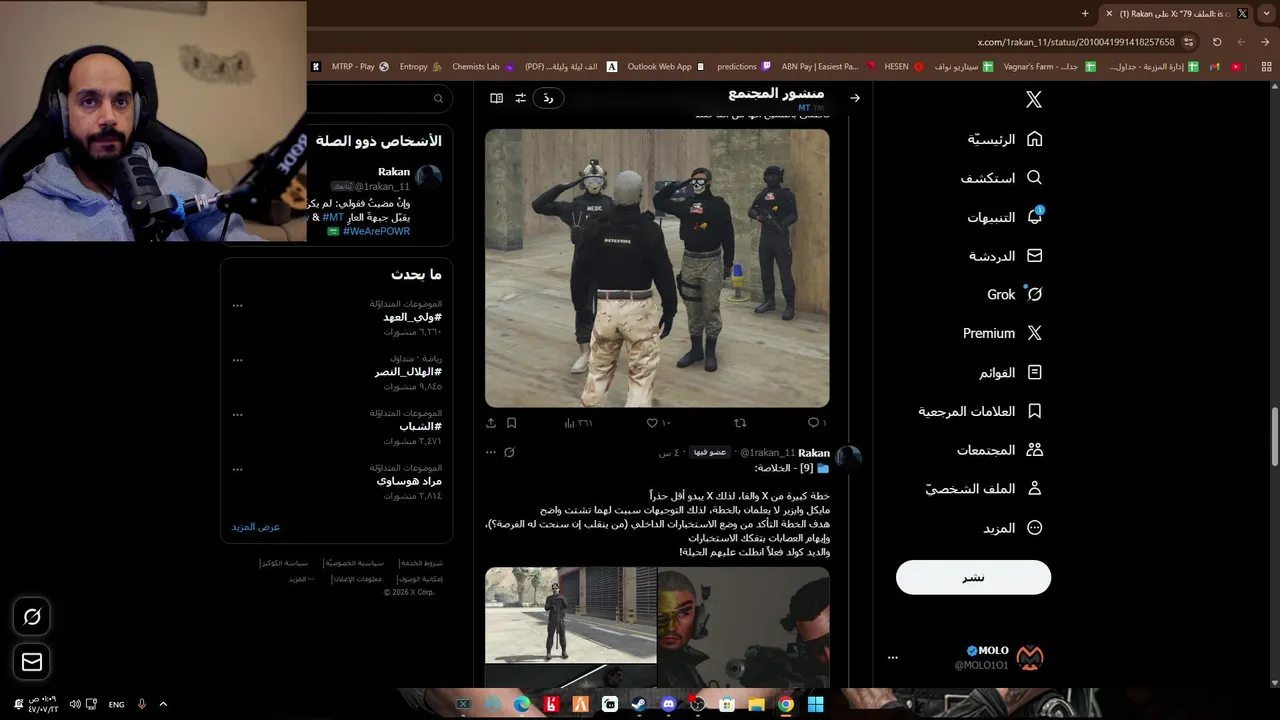
Task: Open reply sort settings sliders icon
Action: 520,98
